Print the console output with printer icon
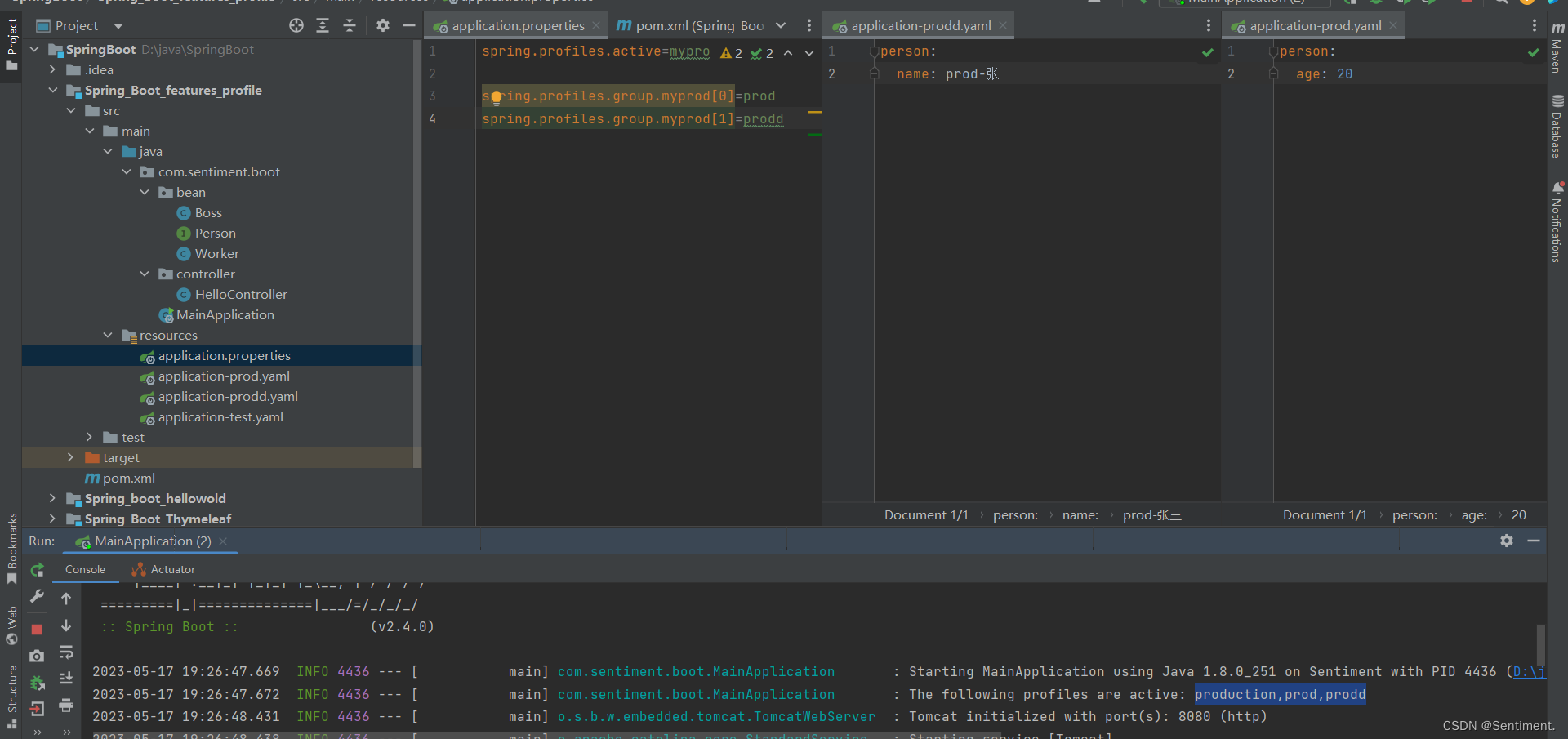 pos(66,706)
